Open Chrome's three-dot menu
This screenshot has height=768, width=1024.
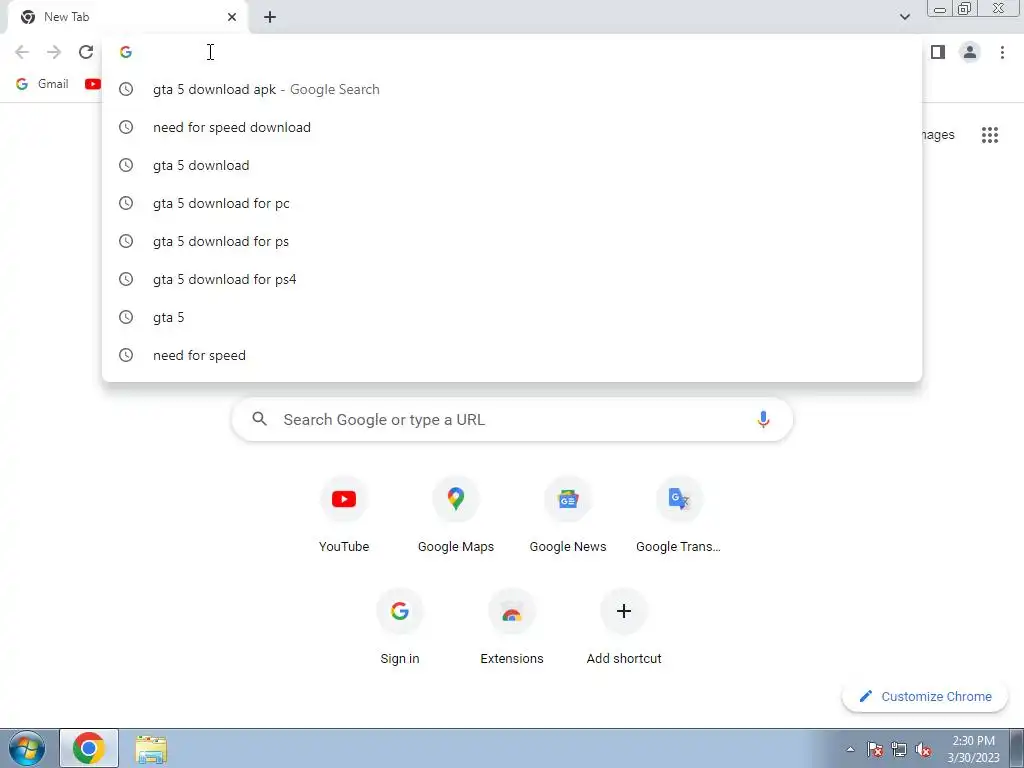point(1002,52)
